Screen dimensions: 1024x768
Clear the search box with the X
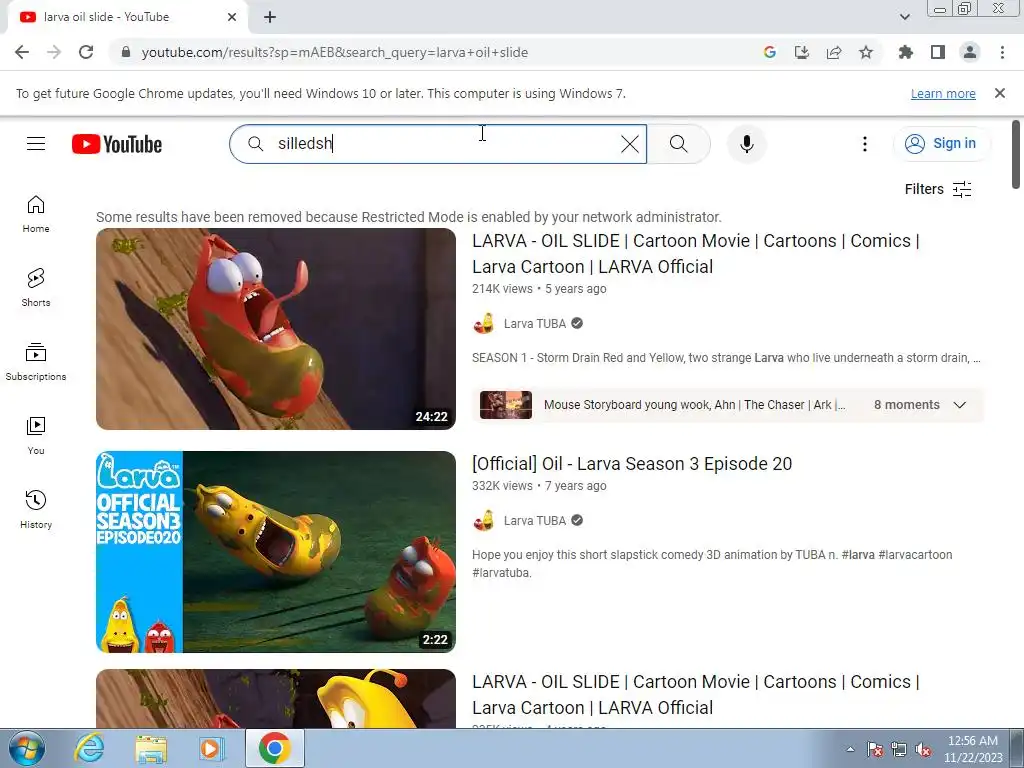pyautogui.click(x=630, y=144)
